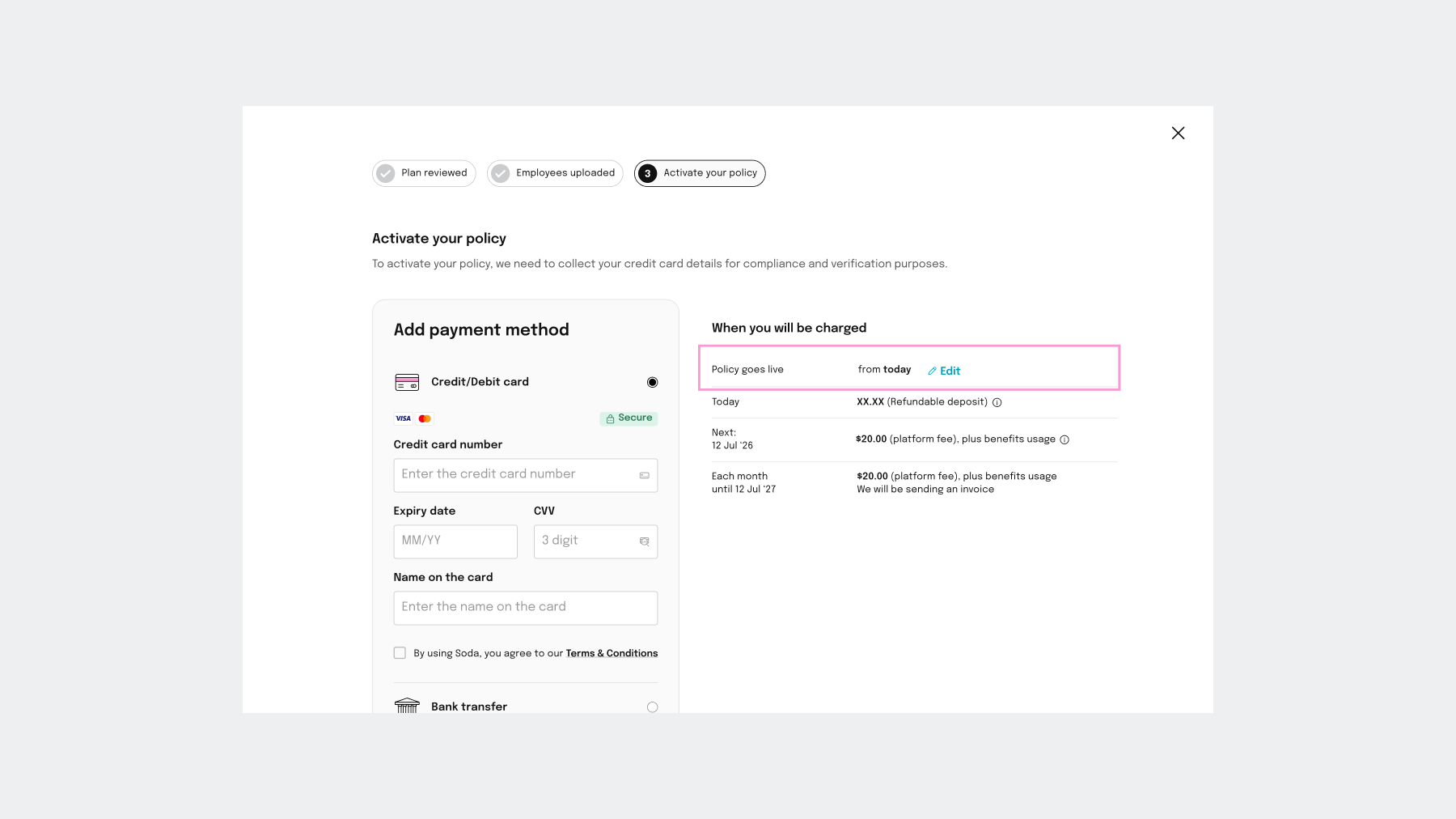Open the Terms & Conditions link
This screenshot has width=1456, height=819.
tap(612, 653)
